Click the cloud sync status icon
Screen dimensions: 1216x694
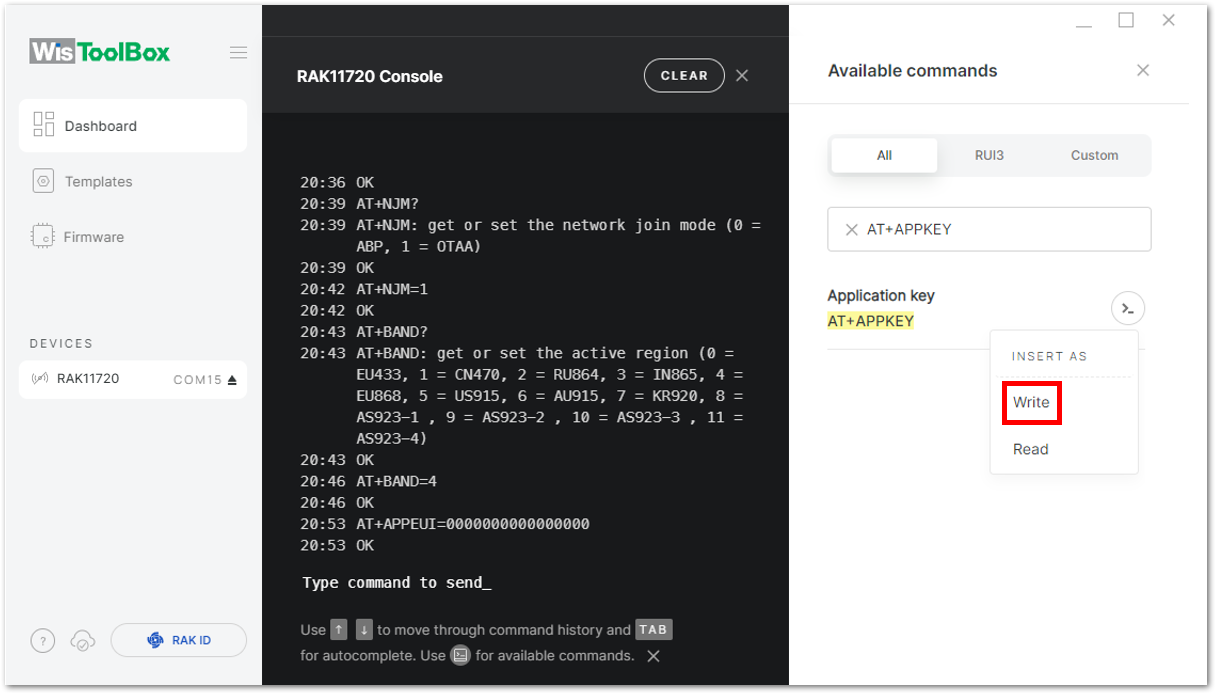83,641
